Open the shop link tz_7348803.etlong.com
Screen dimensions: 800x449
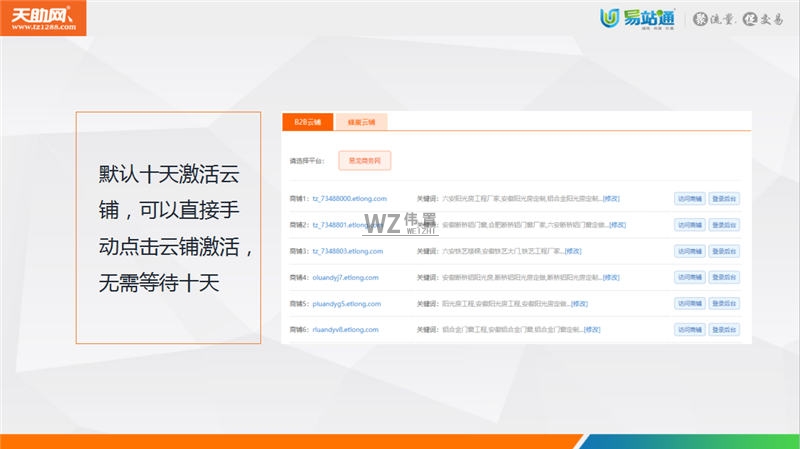point(347,251)
